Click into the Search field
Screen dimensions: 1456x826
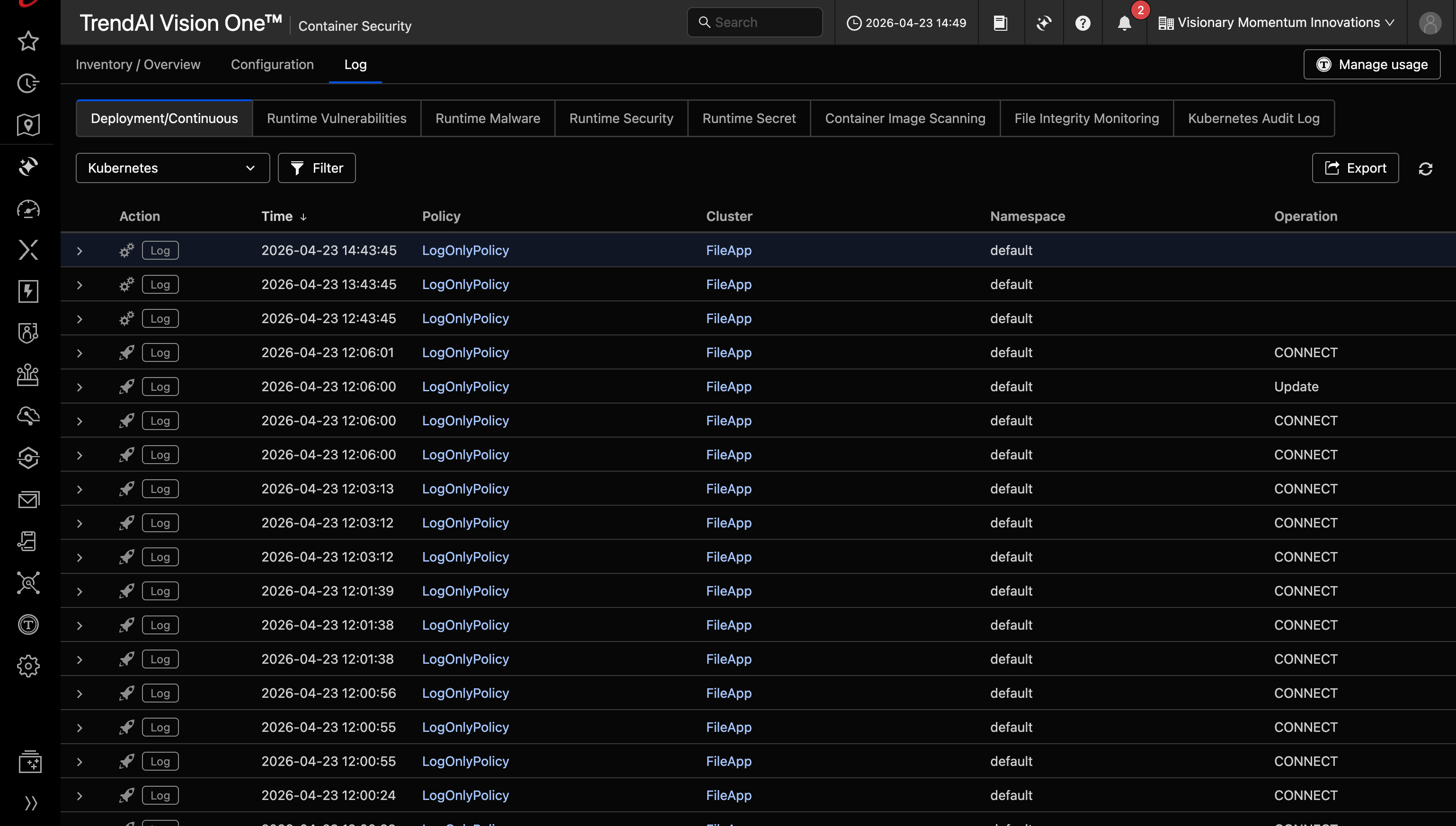coord(755,22)
